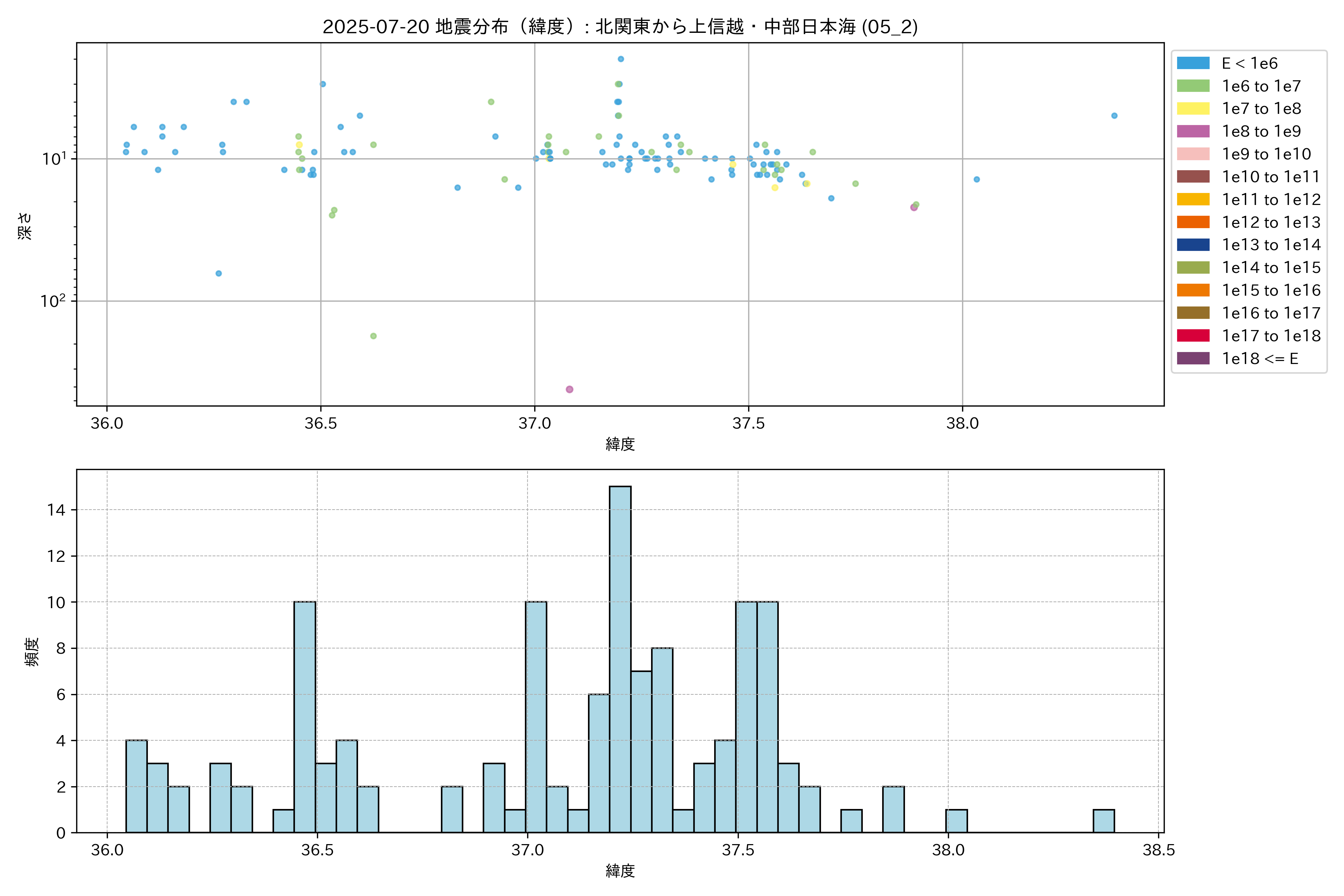Click the navy 1e13 to 1e14 swatch
This screenshot has width=1344, height=896.
1193,245
